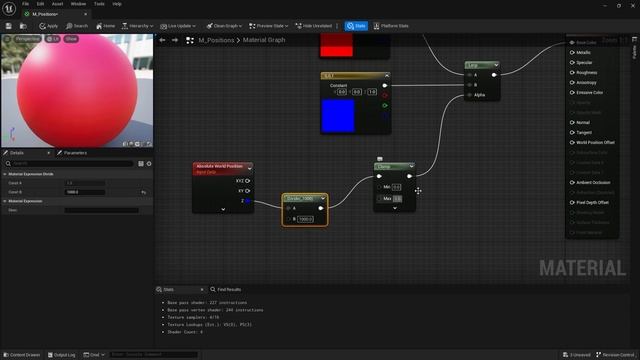Screen dimensions: 640x360
Task: Click the Divide node output pin
Action: 321,208
